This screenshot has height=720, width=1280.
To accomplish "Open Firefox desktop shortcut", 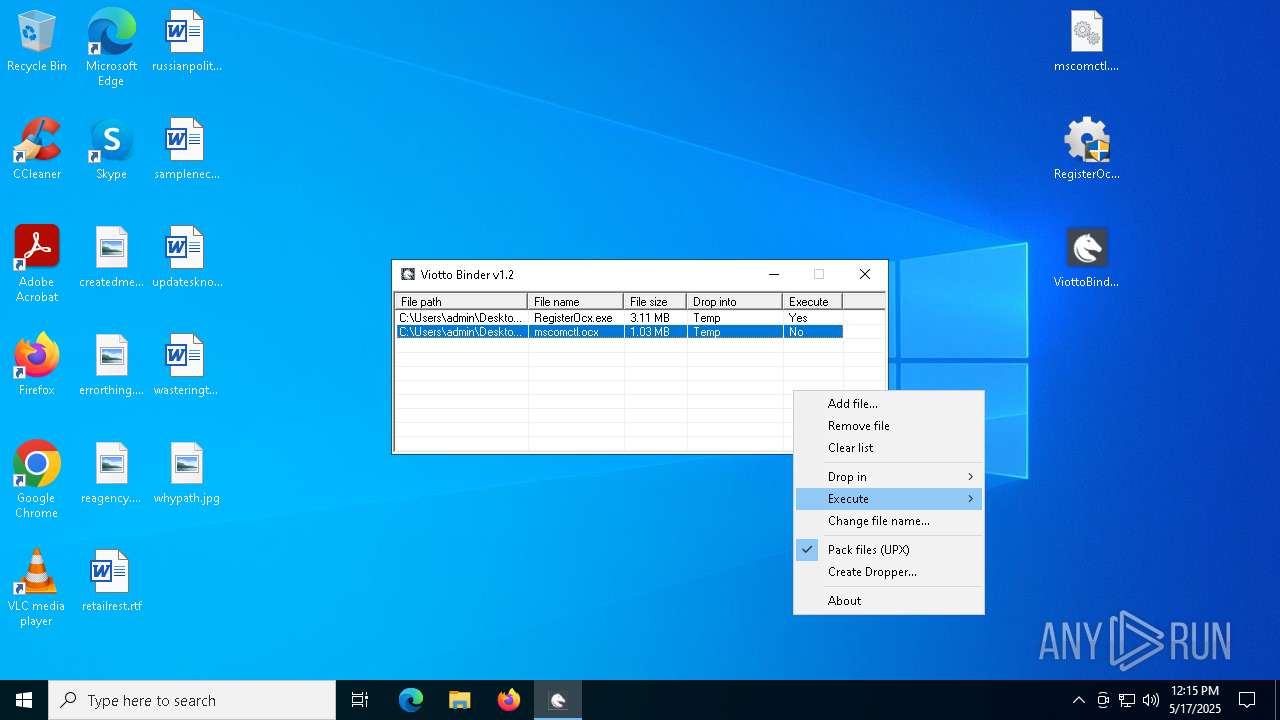I will (x=37, y=366).
